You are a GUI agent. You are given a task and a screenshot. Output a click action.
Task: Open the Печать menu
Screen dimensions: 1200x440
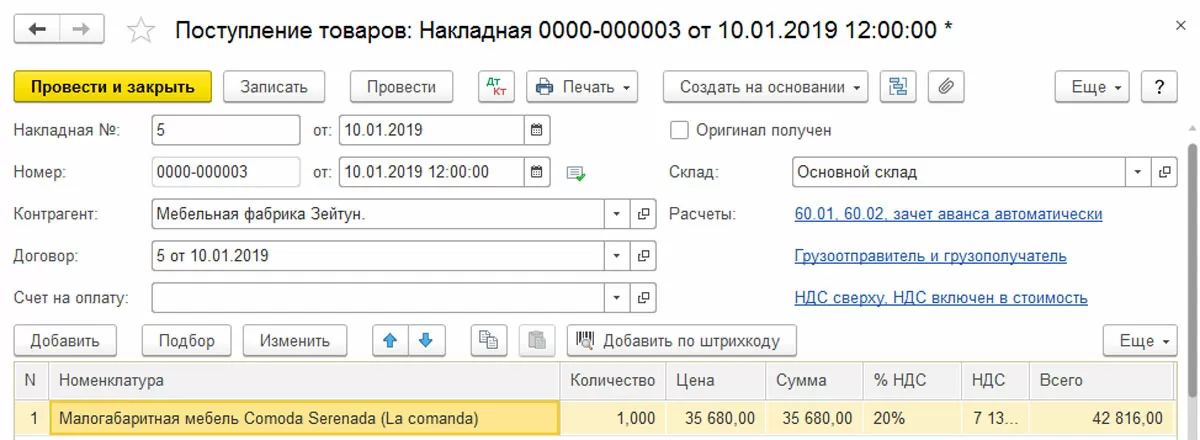pos(582,87)
